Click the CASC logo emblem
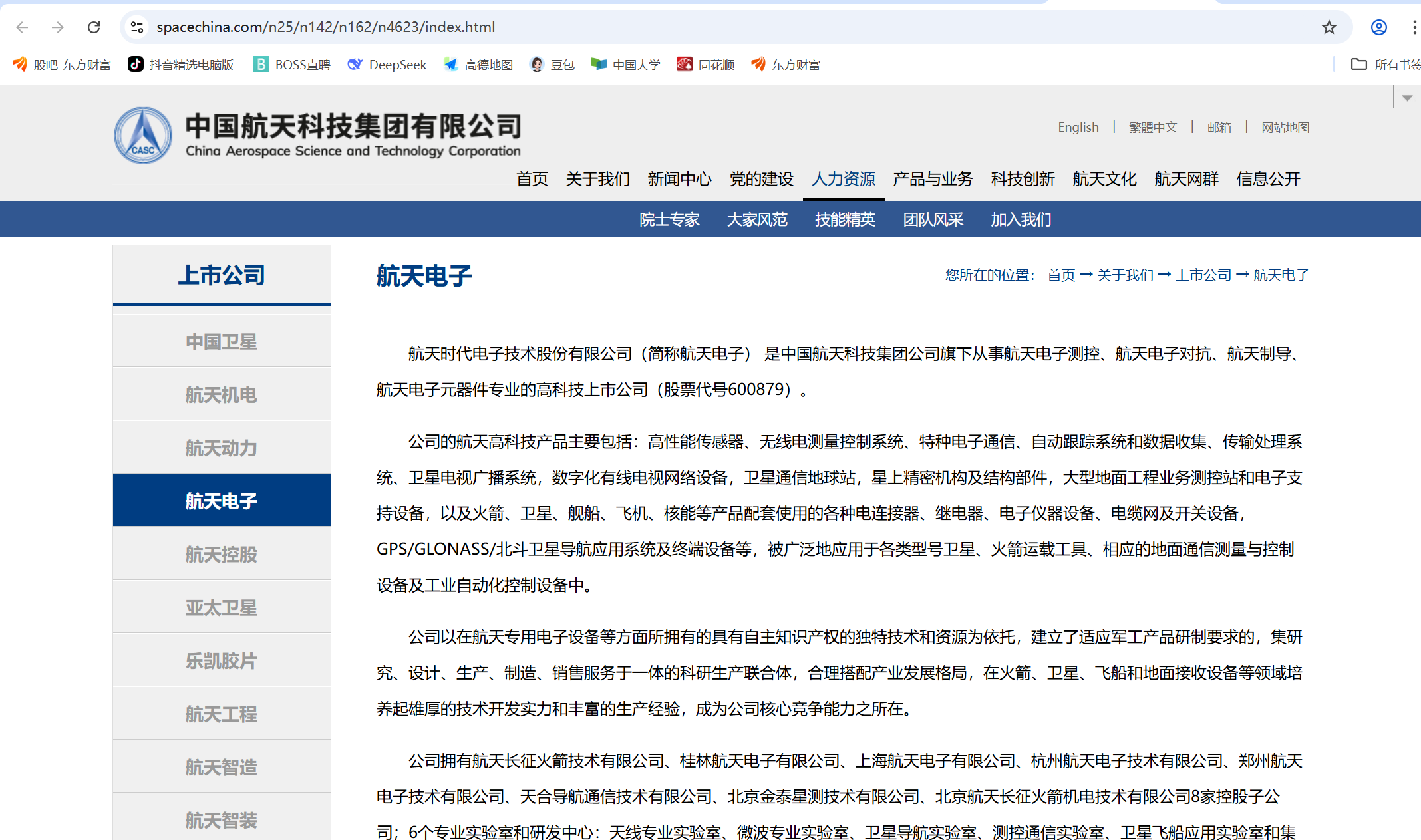1421x840 pixels. [x=143, y=136]
